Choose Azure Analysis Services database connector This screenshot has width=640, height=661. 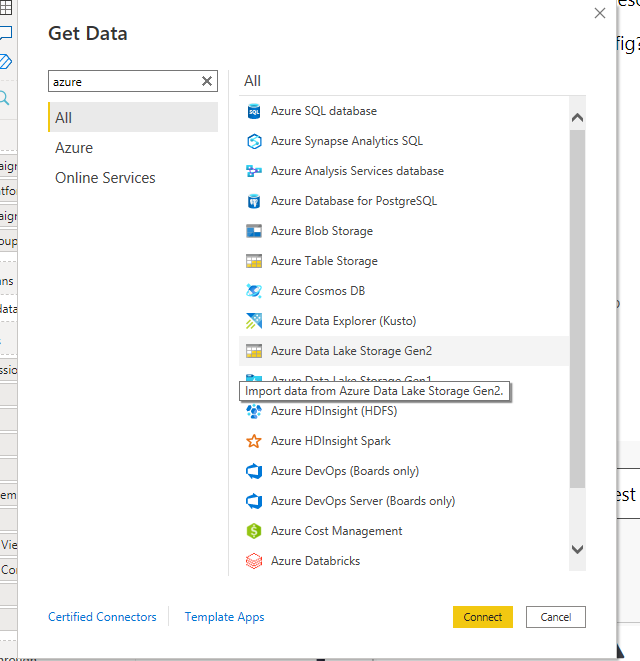[x=404, y=171]
